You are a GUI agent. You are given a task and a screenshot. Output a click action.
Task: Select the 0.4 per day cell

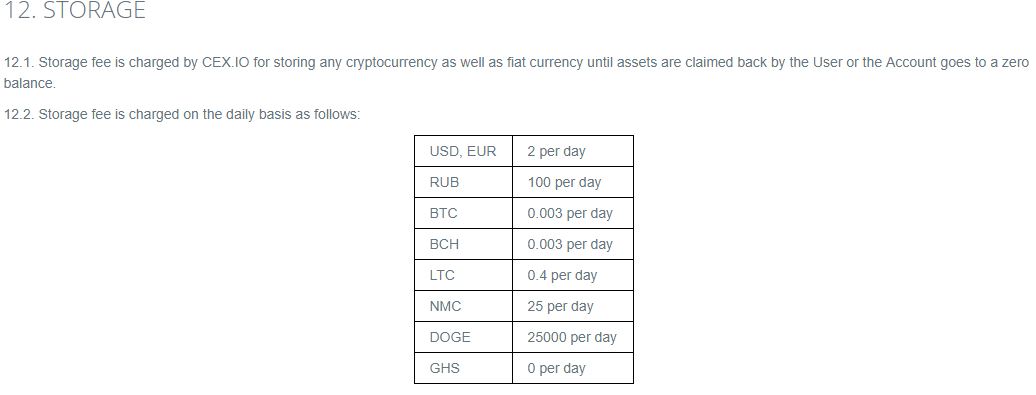pos(573,275)
